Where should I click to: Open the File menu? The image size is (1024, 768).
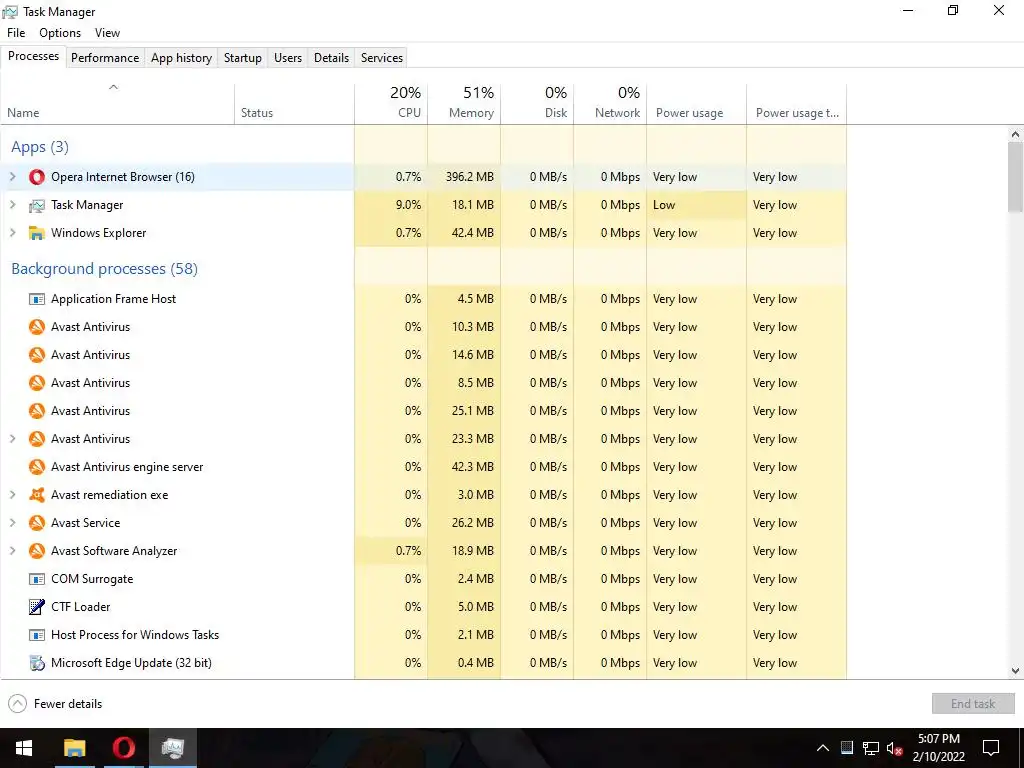coord(16,33)
